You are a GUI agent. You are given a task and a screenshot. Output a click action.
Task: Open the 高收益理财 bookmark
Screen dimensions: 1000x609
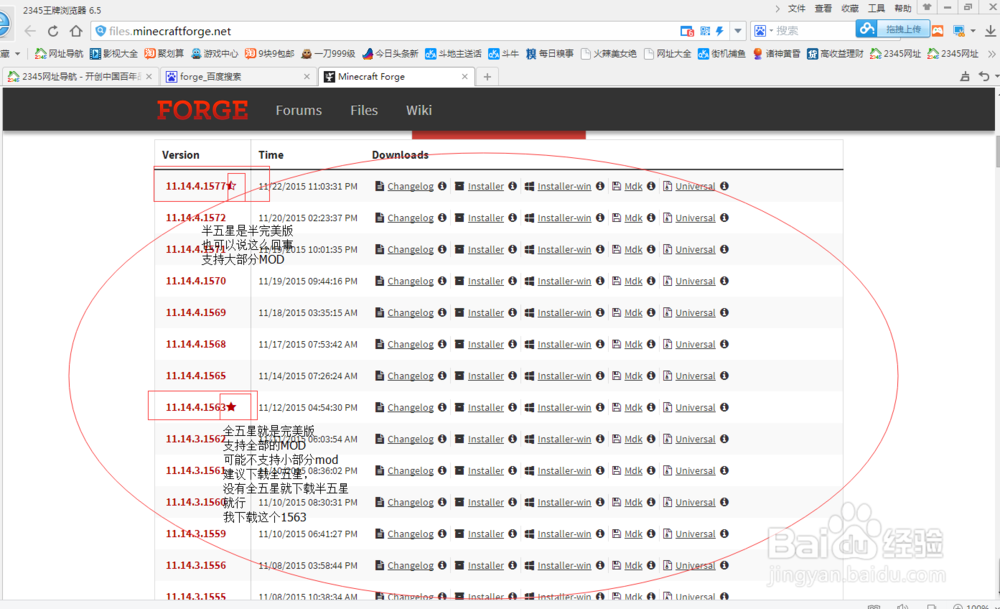pyautogui.click(x=835, y=54)
